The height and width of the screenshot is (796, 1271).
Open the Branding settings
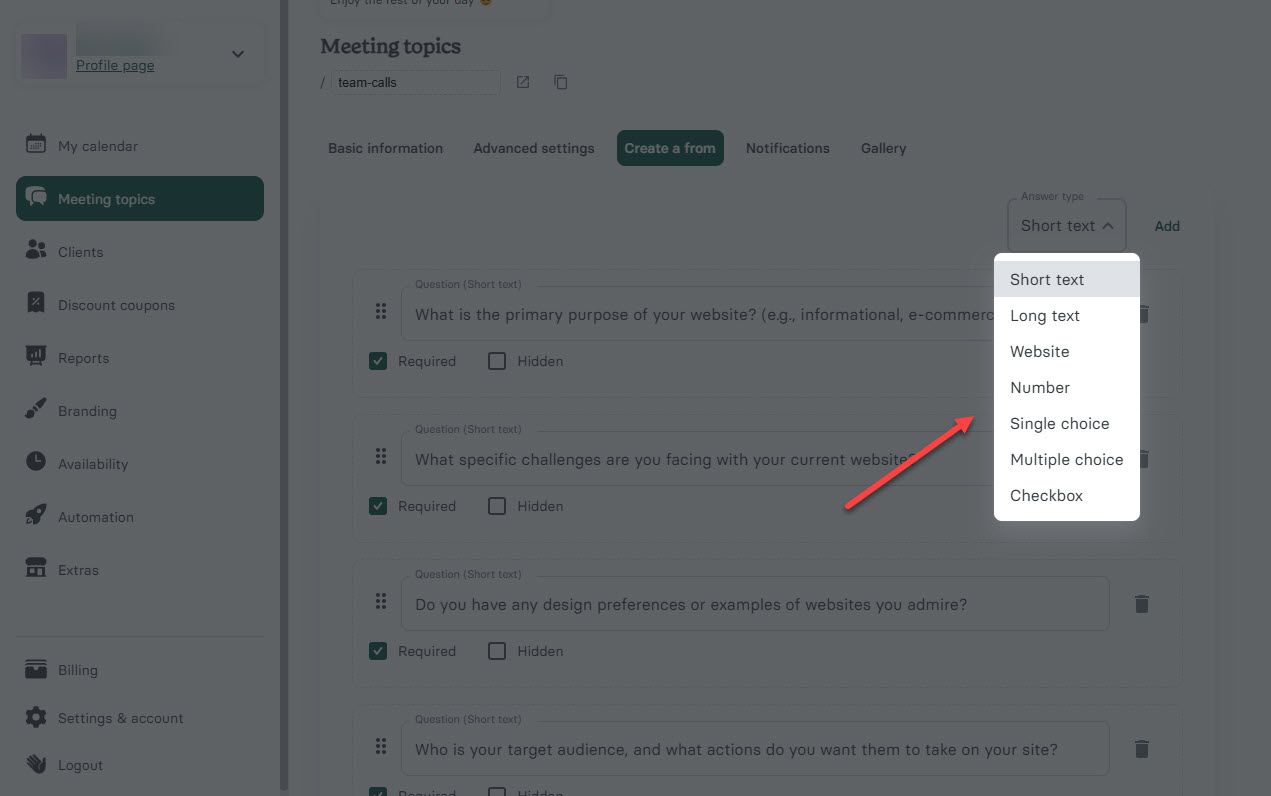click(87, 410)
